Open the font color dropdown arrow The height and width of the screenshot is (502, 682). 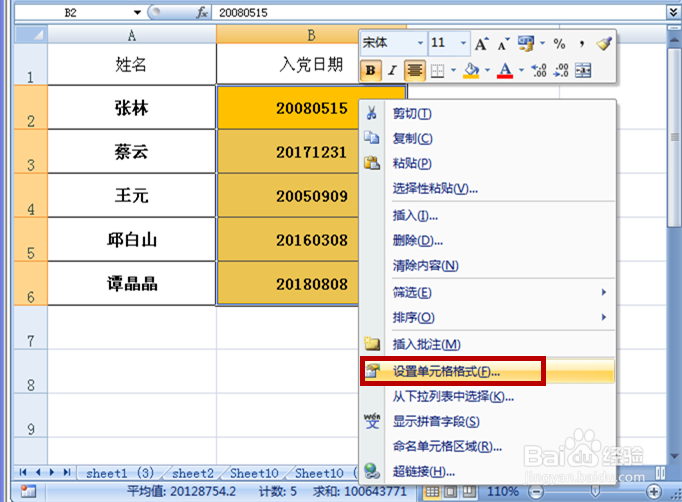click(521, 70)
